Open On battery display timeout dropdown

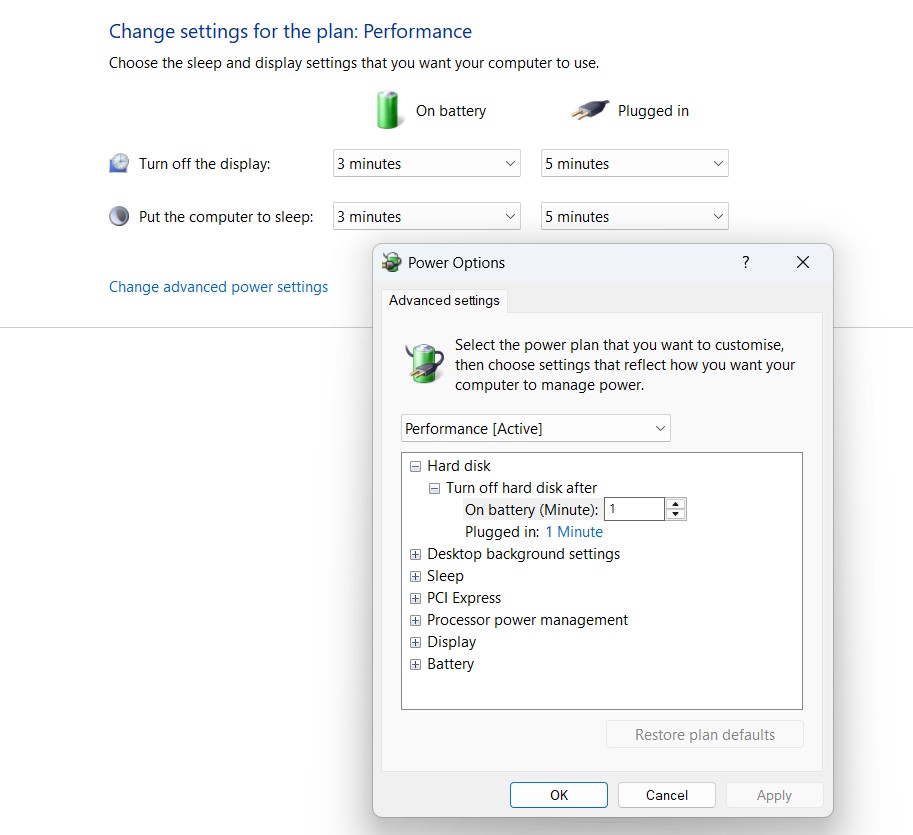(x=426, y=163)
